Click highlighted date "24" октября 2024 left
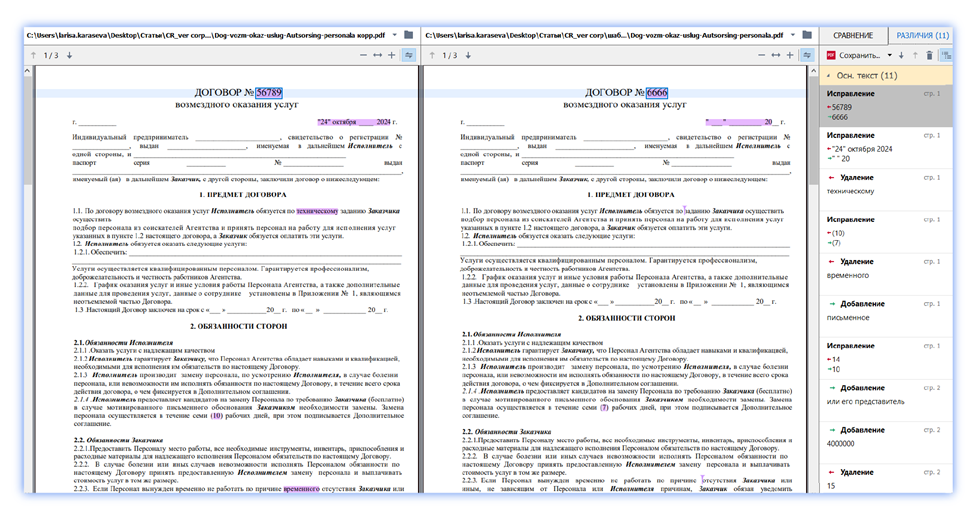 (354, 122)
